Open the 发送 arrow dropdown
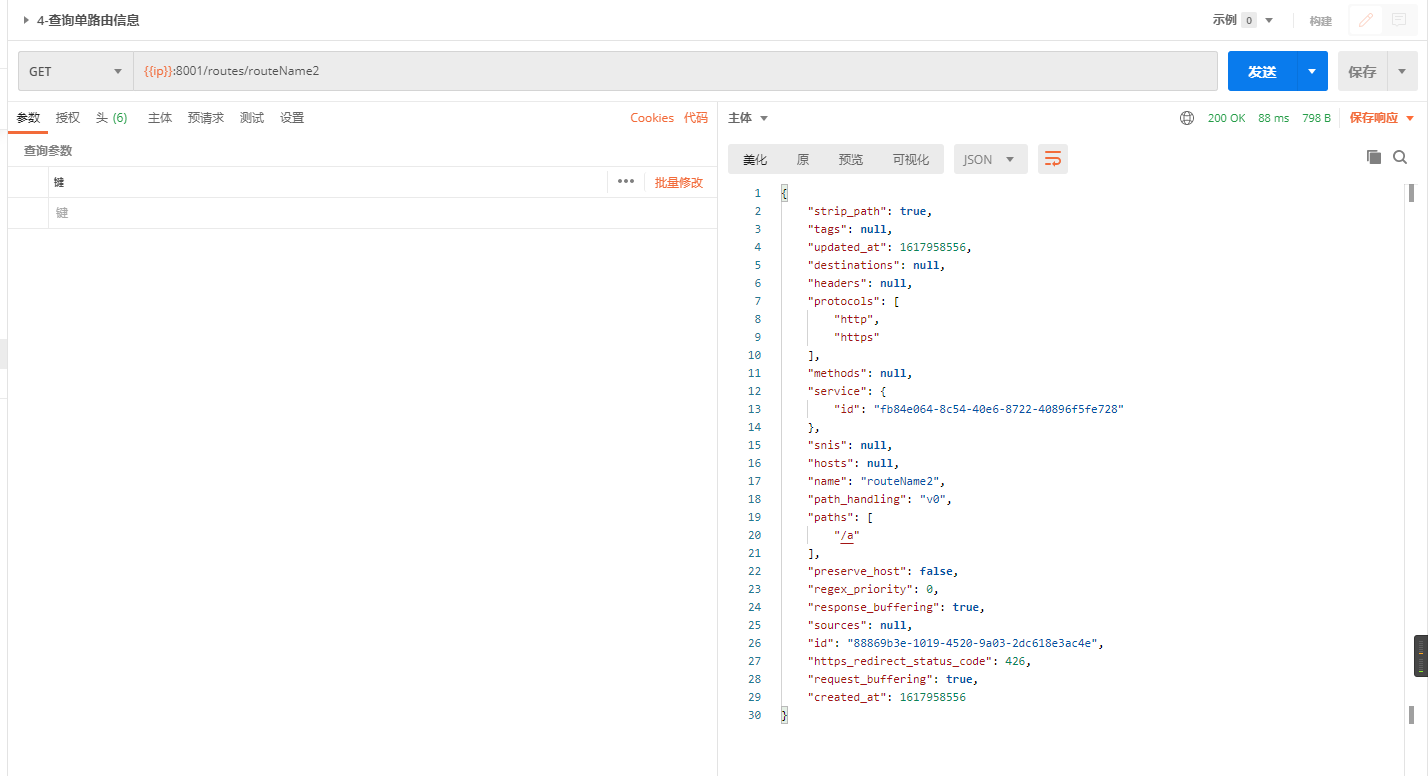1428x776 pixels. point(1312,72)
